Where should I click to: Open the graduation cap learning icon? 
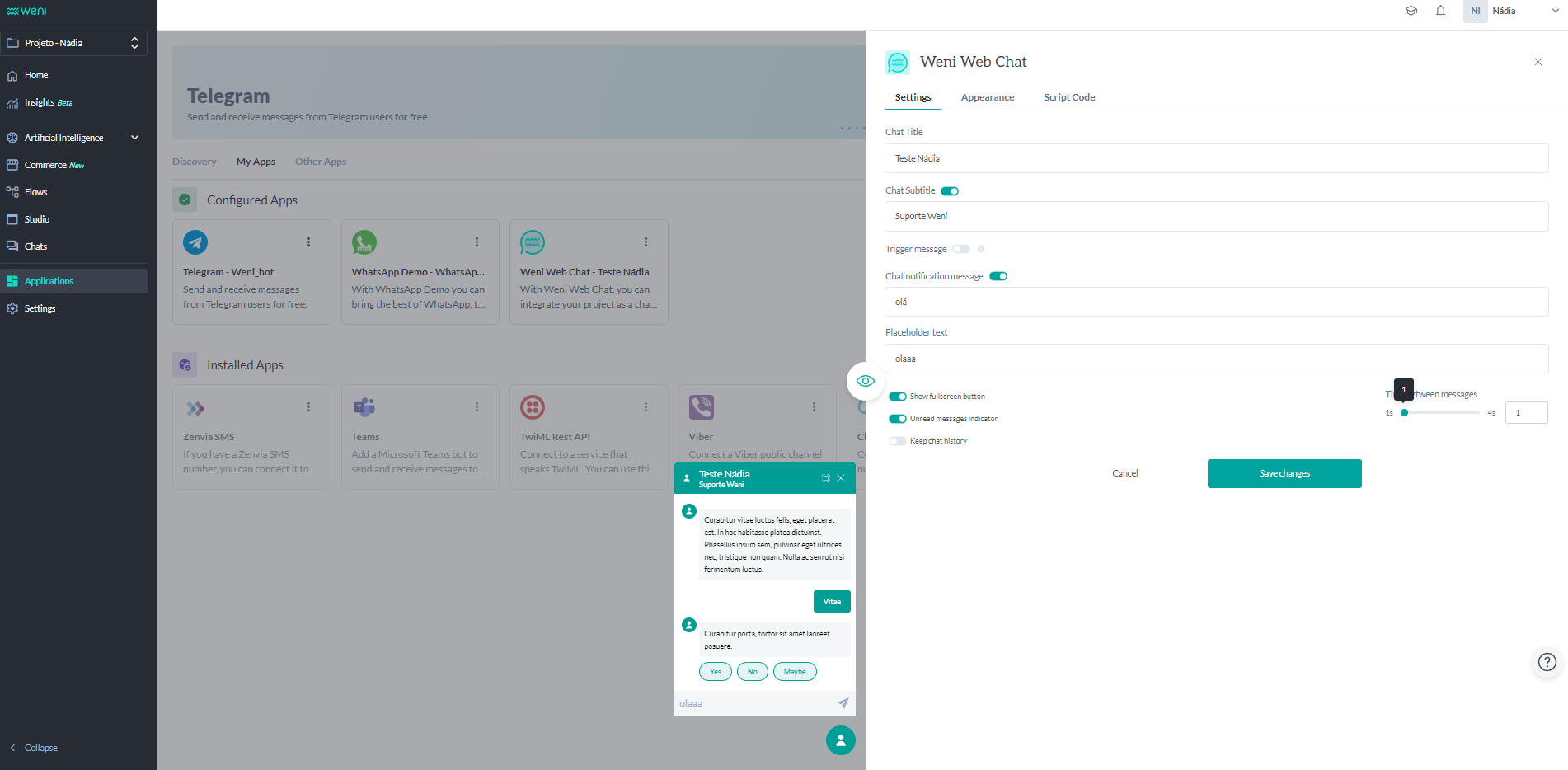pyautogui.click(x=1411, y=11)
